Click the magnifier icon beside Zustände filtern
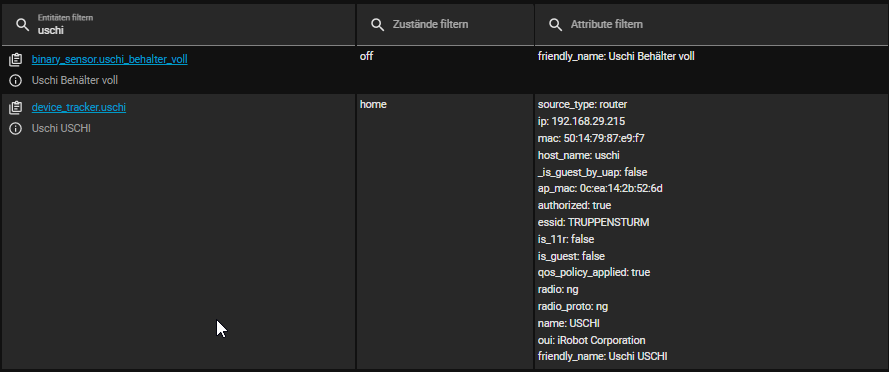The image size is (889, 372). click(377, 25)
